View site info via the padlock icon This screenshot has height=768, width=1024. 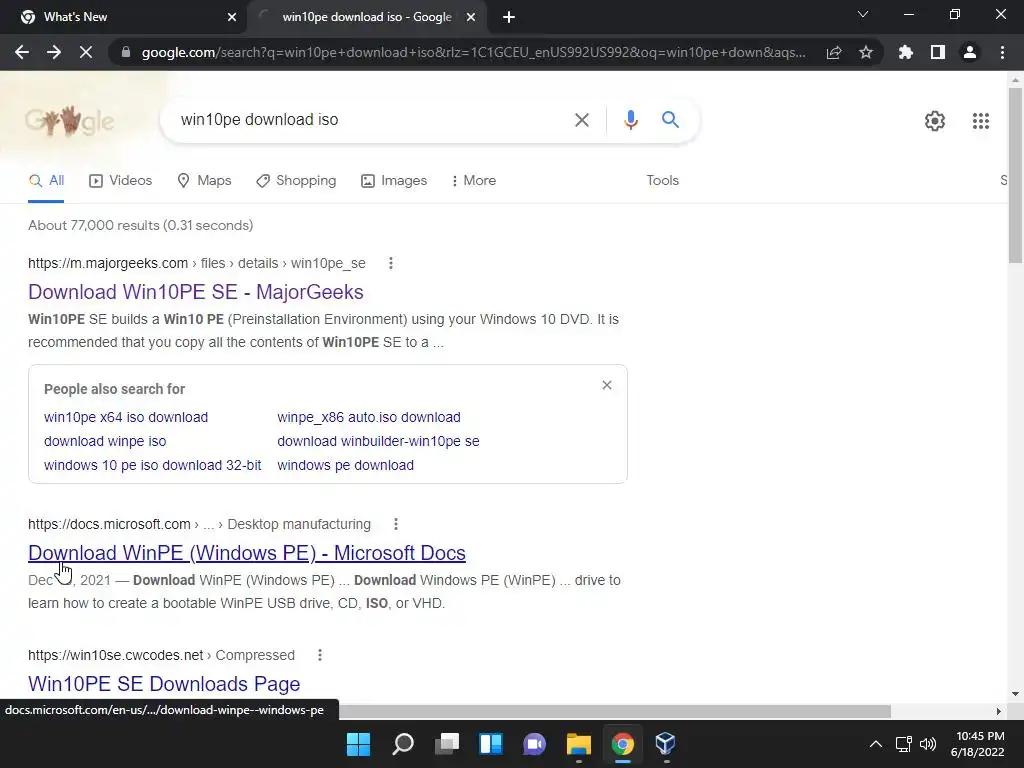coord(125,52)
